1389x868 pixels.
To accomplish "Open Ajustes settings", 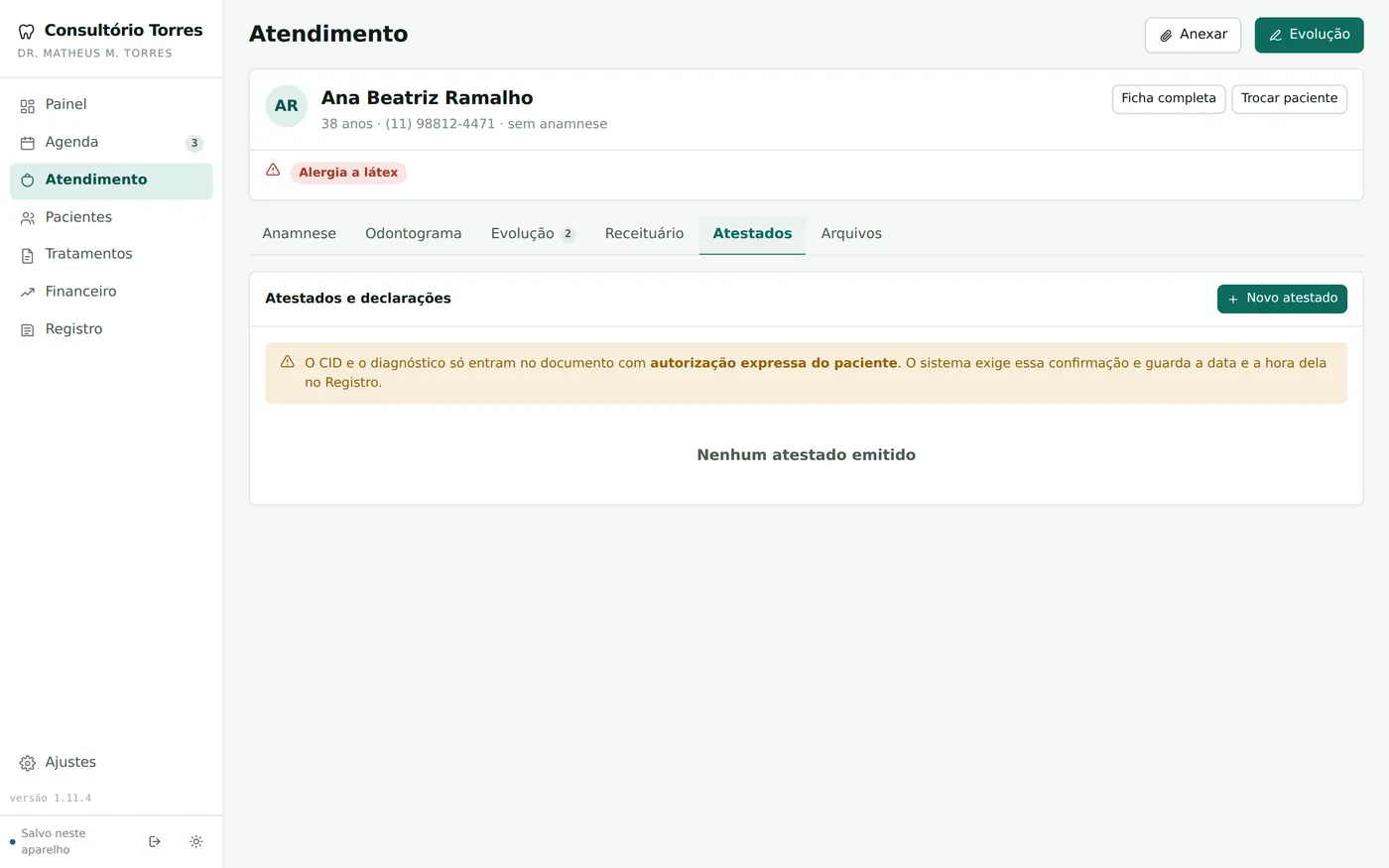I will tap(111, 763).
